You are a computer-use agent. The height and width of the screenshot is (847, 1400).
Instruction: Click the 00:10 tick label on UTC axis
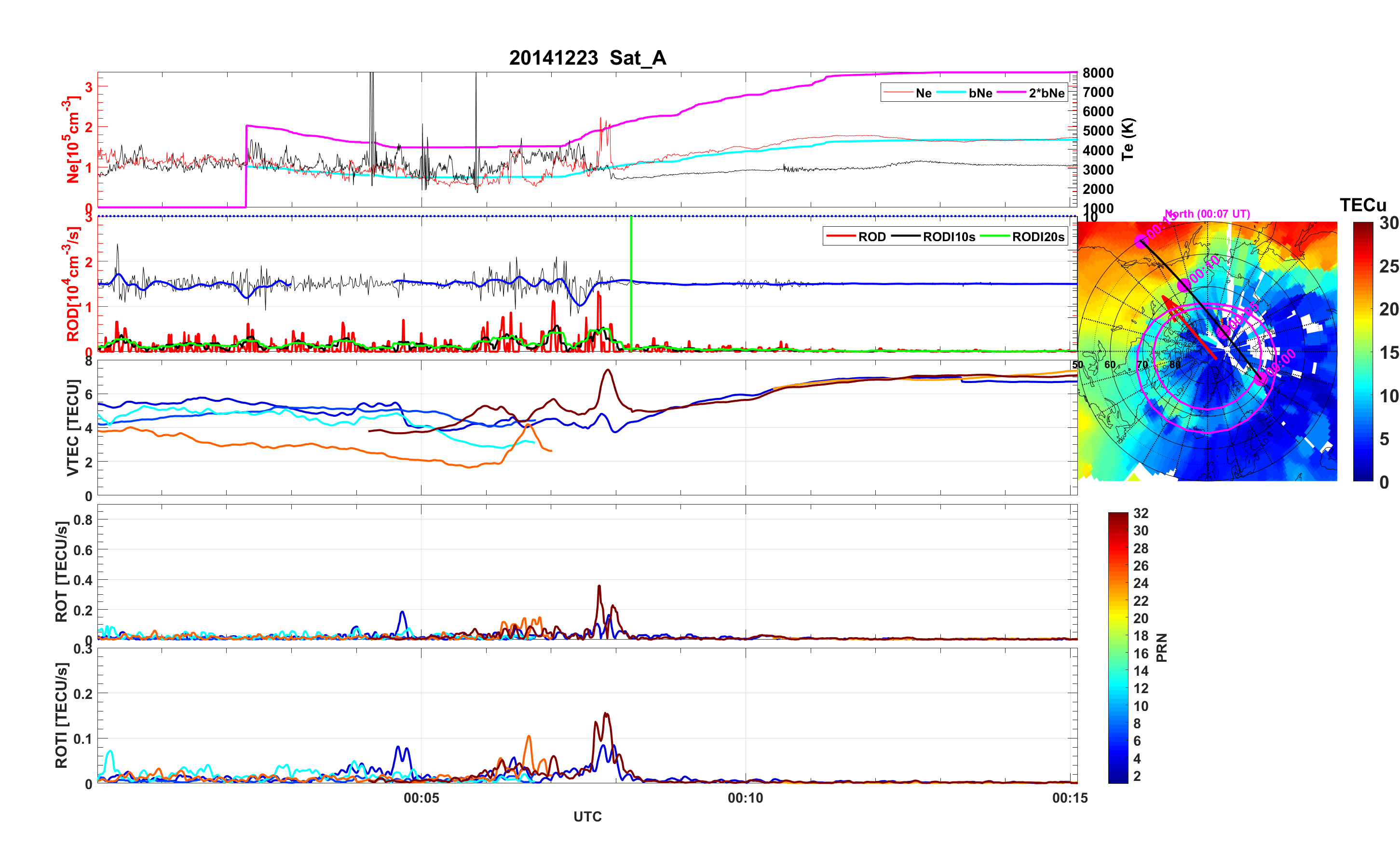click(746, 798)
